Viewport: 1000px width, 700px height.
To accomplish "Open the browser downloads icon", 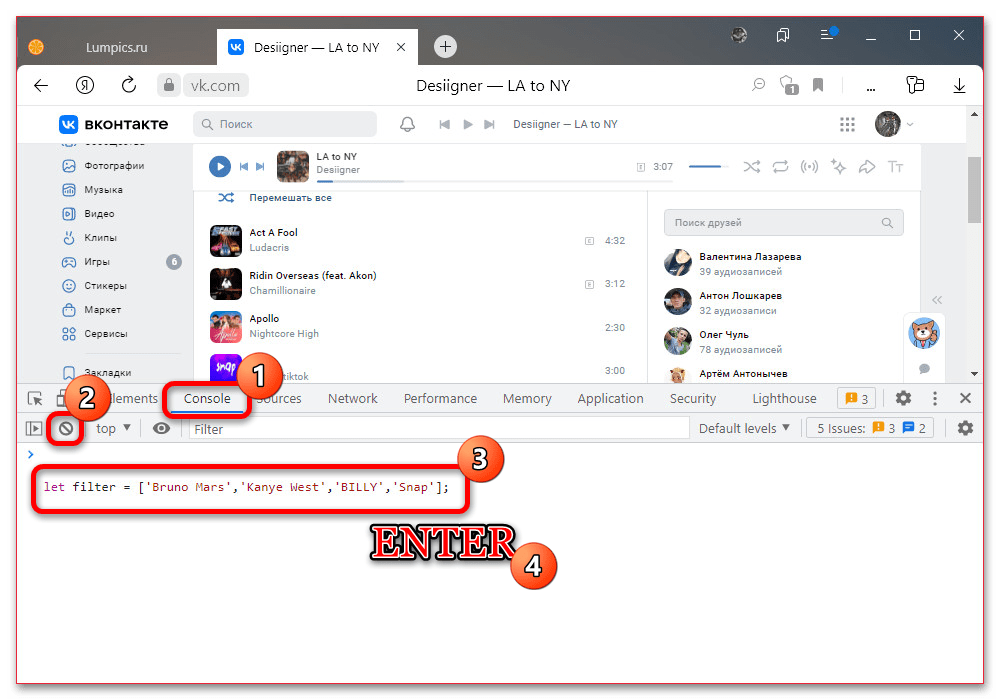I will [x=959, y=85].
